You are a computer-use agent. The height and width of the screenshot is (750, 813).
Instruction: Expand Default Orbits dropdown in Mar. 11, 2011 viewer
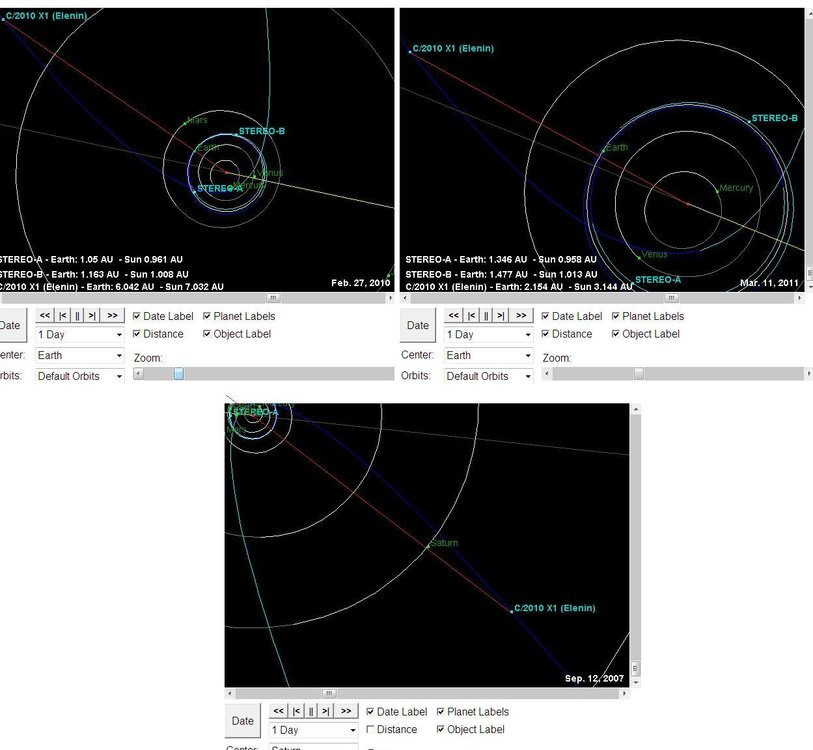488,376
